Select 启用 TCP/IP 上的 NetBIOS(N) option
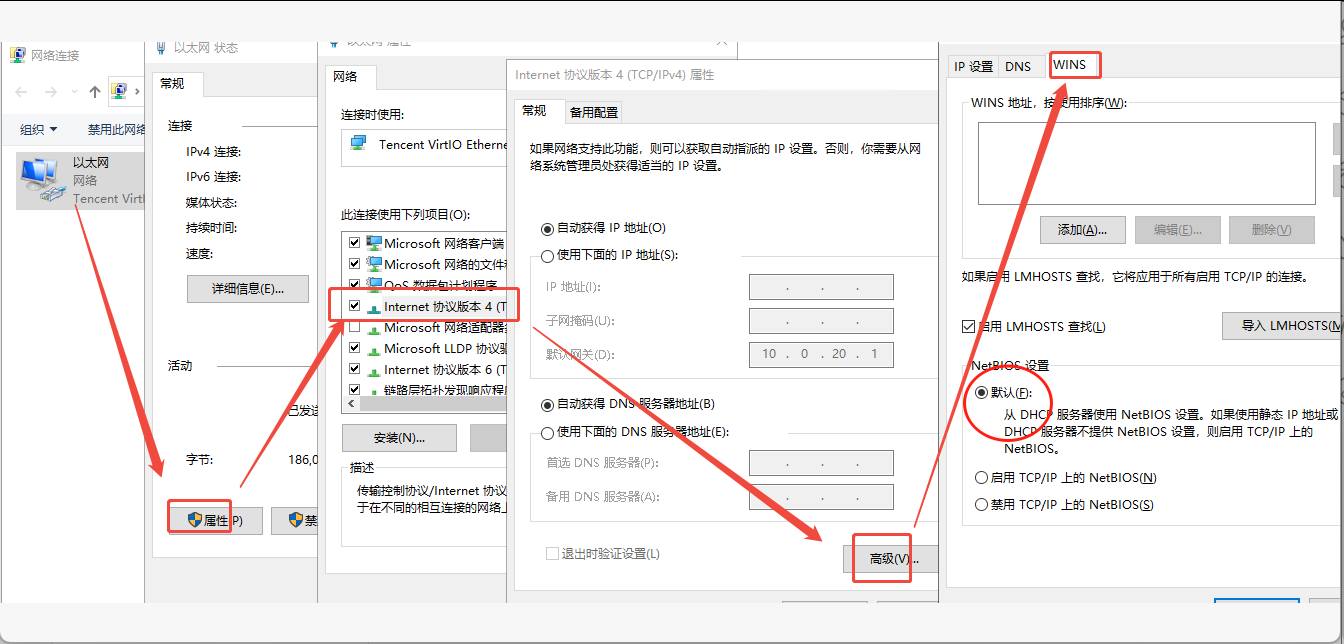 982,478
